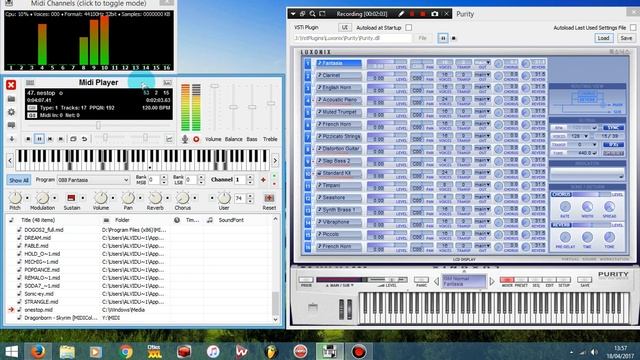Click the Pitch knob
640x360 pixels.
(15, 198)
